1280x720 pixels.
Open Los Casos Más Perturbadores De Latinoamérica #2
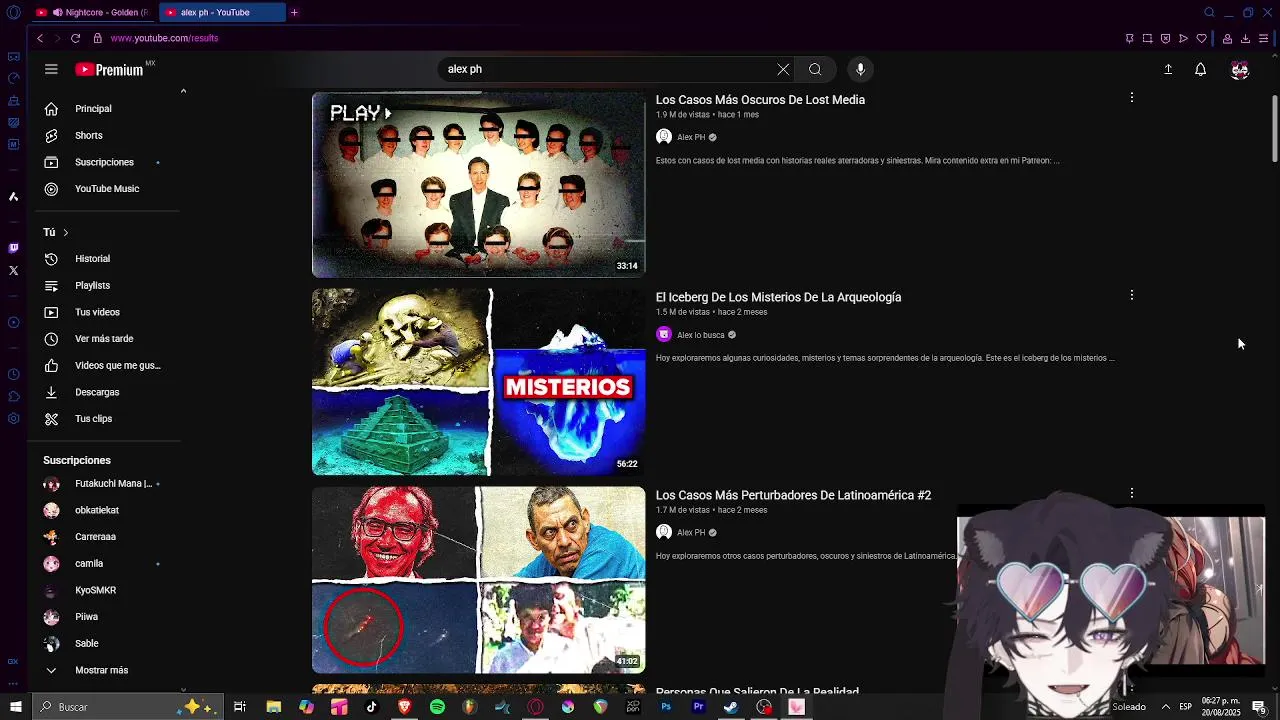[793, 495]
